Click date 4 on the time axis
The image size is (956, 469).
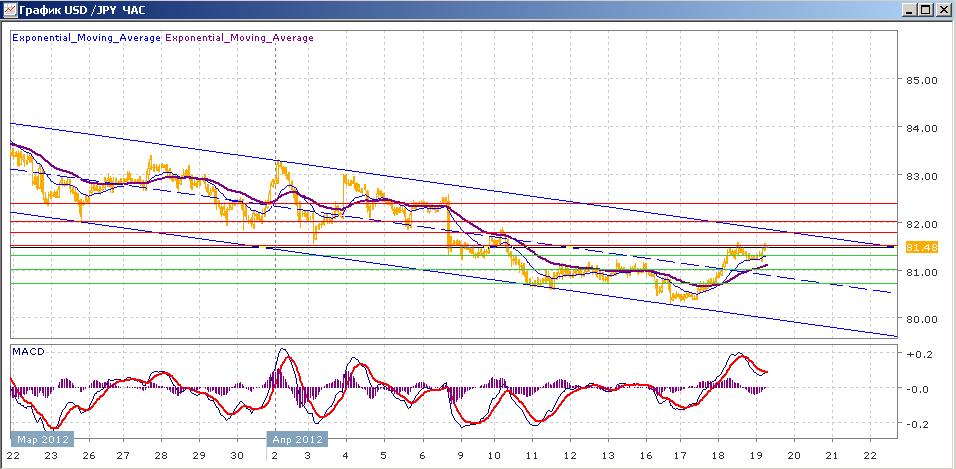[x=345, y=456]
